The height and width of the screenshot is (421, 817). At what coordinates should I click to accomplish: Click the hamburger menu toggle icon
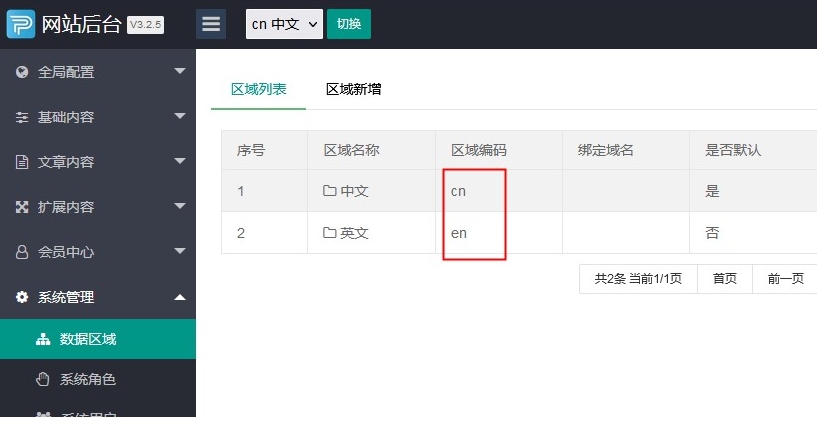[210, 24]
